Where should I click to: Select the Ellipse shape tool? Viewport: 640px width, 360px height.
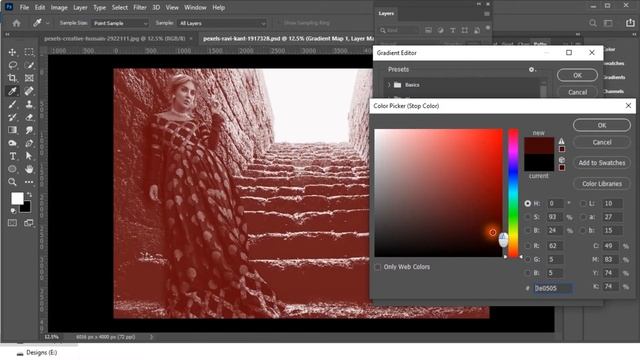pyautogui.click(x=12, y=169)
